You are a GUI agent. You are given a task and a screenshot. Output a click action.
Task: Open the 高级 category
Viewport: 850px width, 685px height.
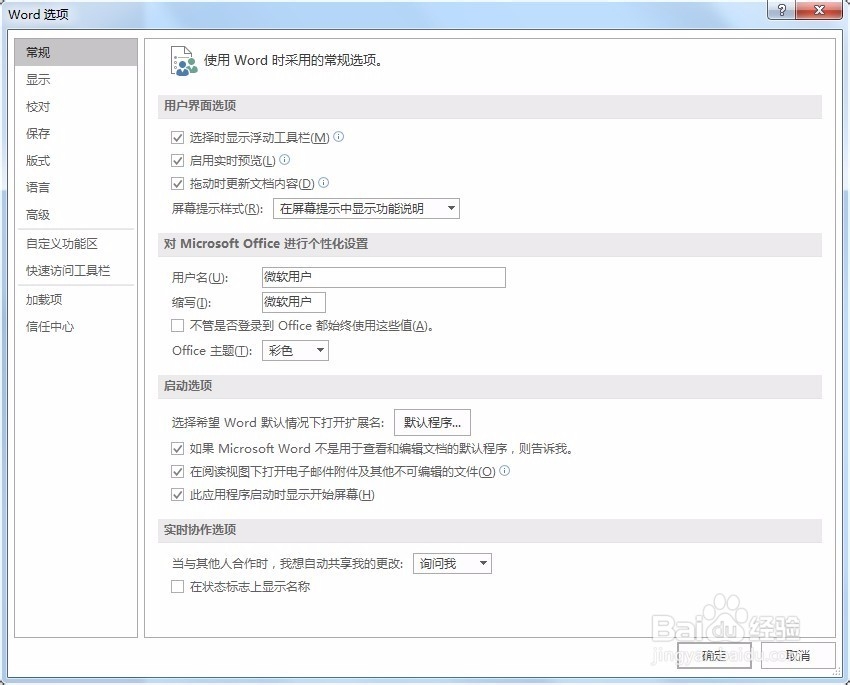(x=76, y=215)
